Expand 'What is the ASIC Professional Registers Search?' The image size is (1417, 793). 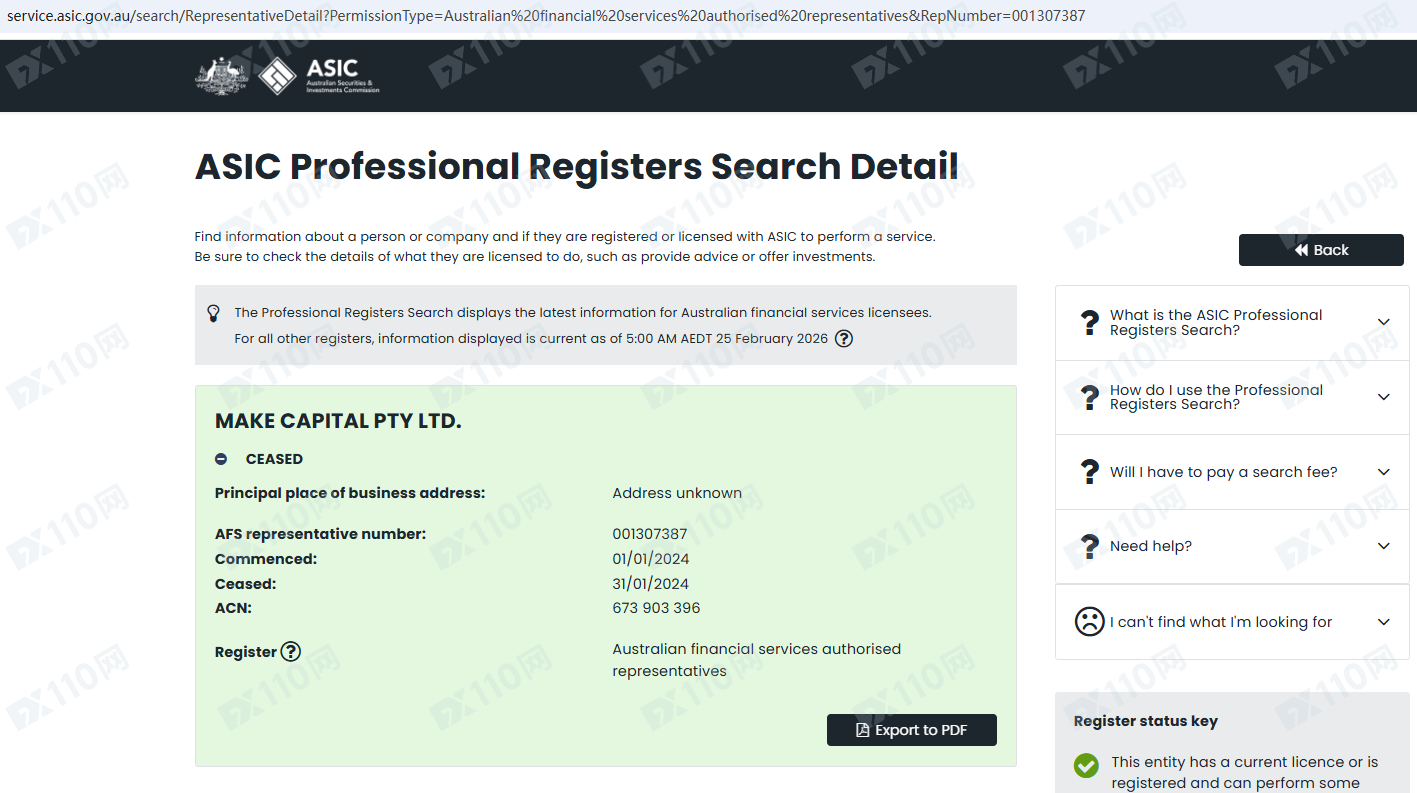(1232, 322)
